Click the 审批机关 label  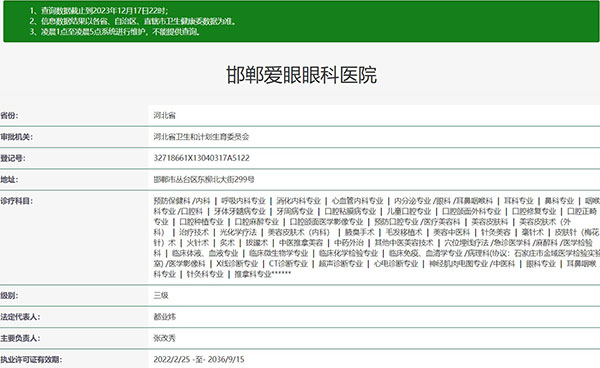[16, 137]
